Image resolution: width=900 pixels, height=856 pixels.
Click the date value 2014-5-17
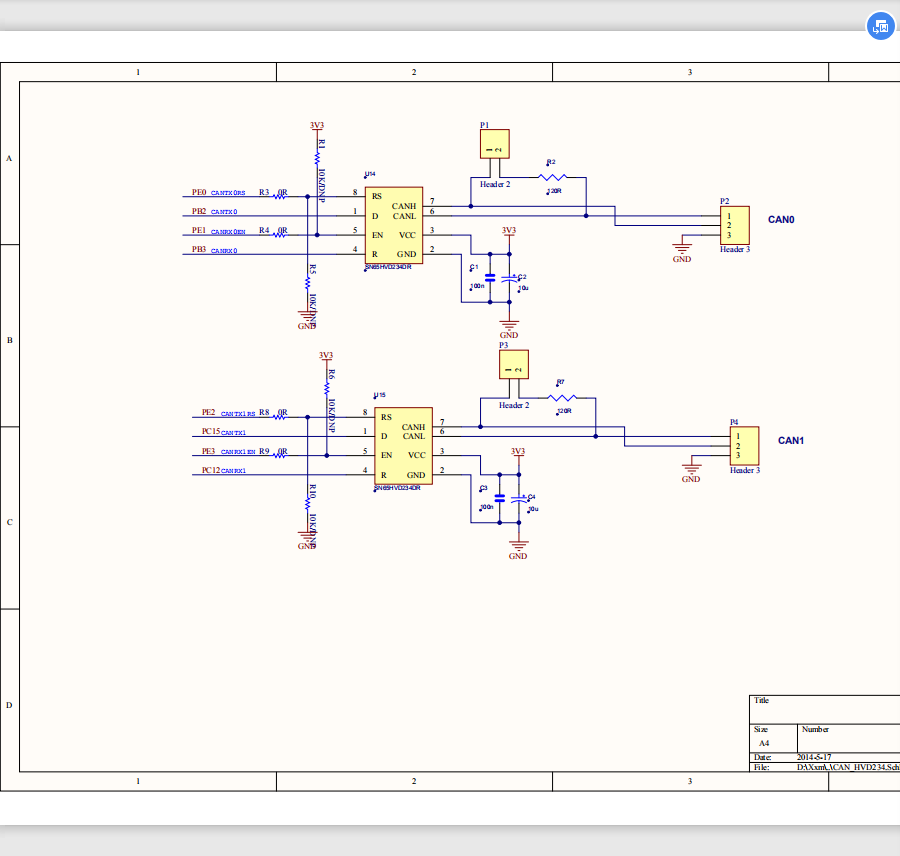pyautogui.click(x=814, y=757)
